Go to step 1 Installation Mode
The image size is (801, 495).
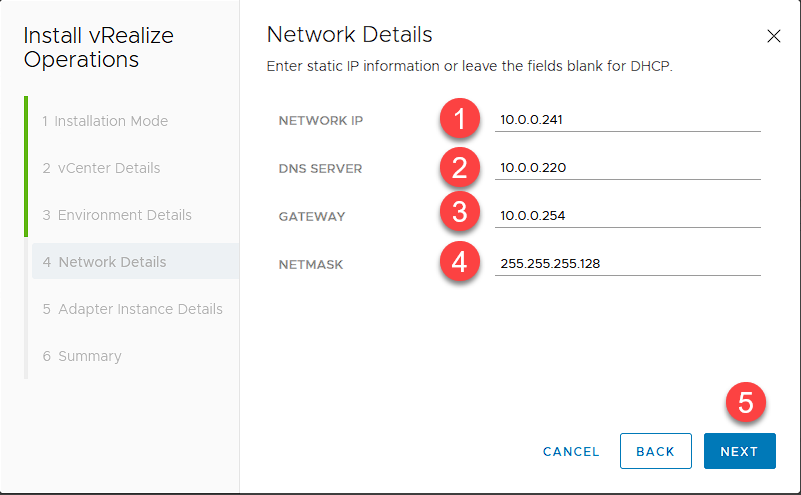click(105, 121)
